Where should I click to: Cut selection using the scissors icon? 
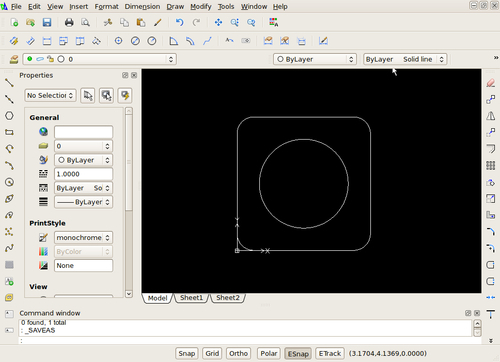pyautogui.click(x=108, y=22)
